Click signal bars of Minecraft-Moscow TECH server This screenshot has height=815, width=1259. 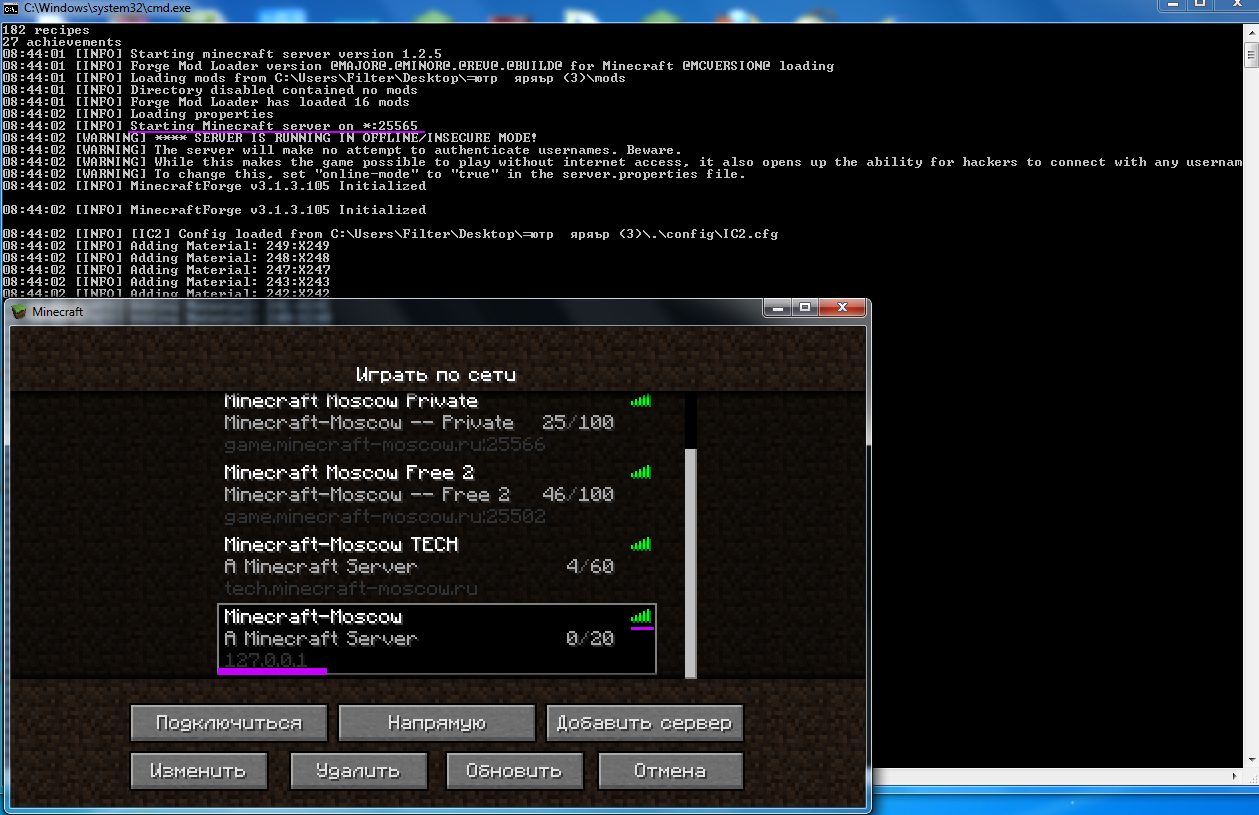click(x=640, y=545)
